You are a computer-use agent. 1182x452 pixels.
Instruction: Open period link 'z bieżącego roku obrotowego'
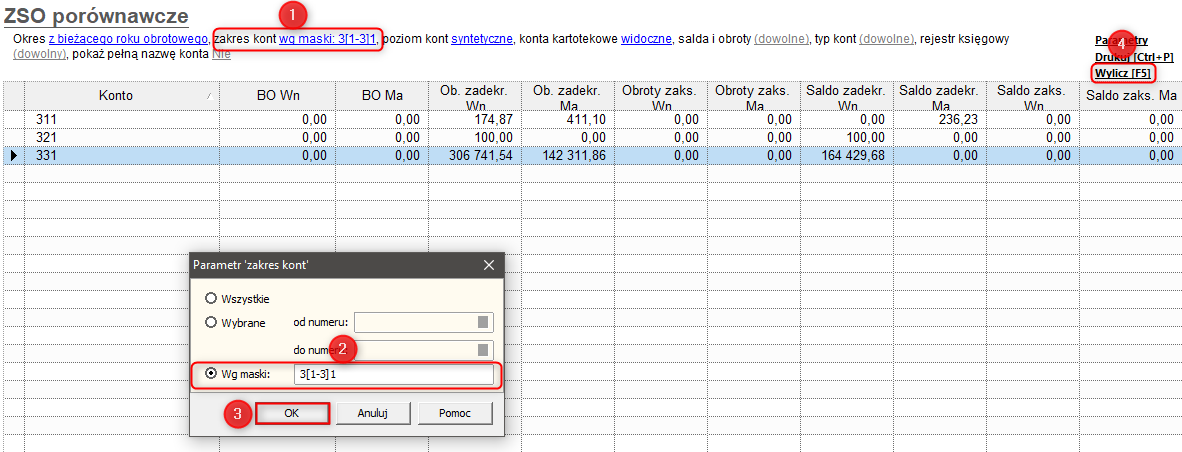pos(128,38)
